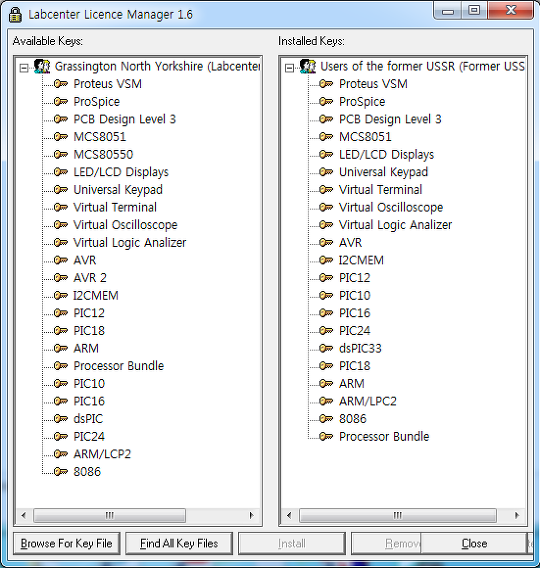Select Universal Keypad in Installed Keys
Image resolution: width=540 pixels, height=568 pixels.
(x=384, y=172)
